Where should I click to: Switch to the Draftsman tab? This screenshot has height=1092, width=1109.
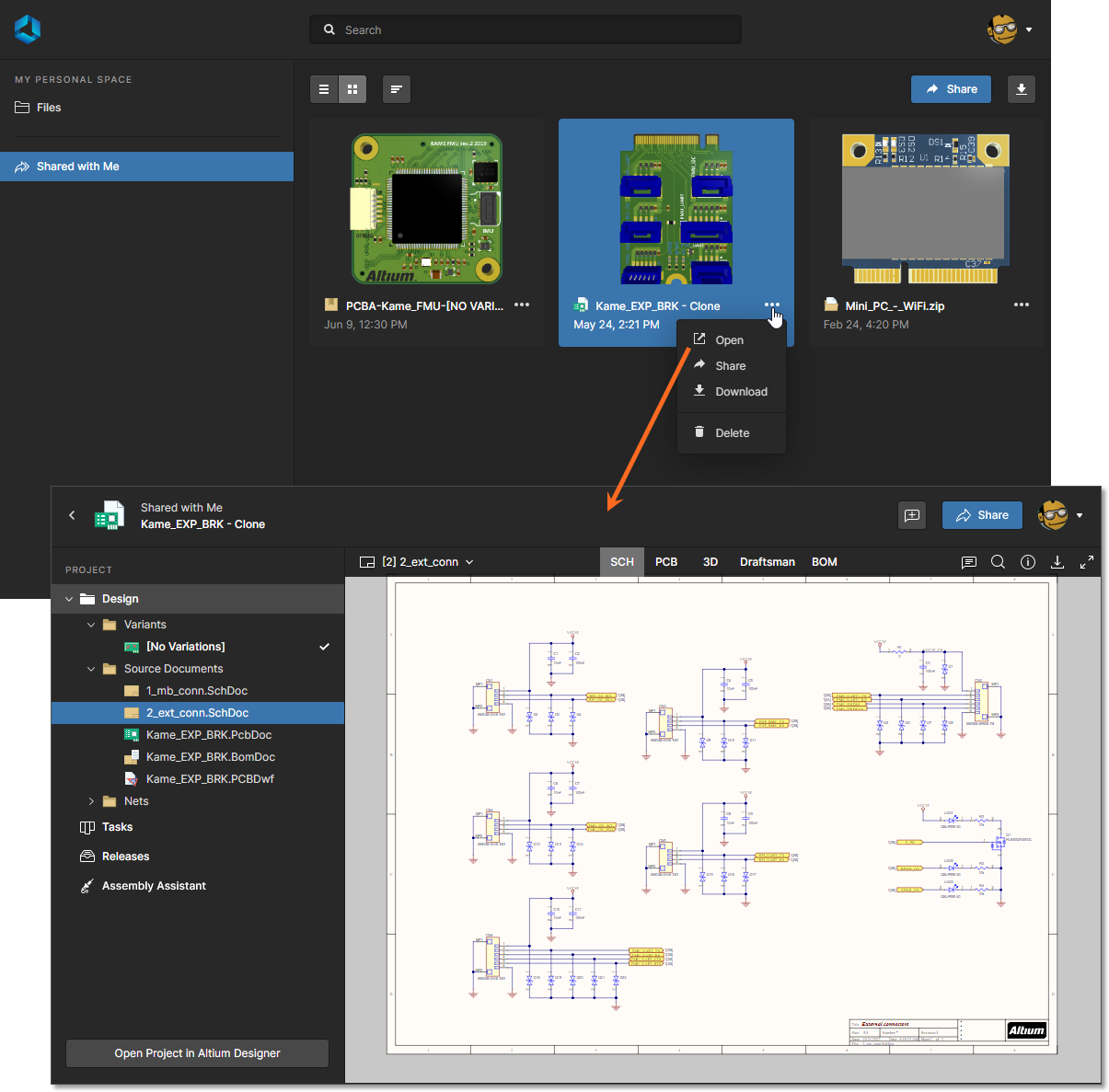768,562
